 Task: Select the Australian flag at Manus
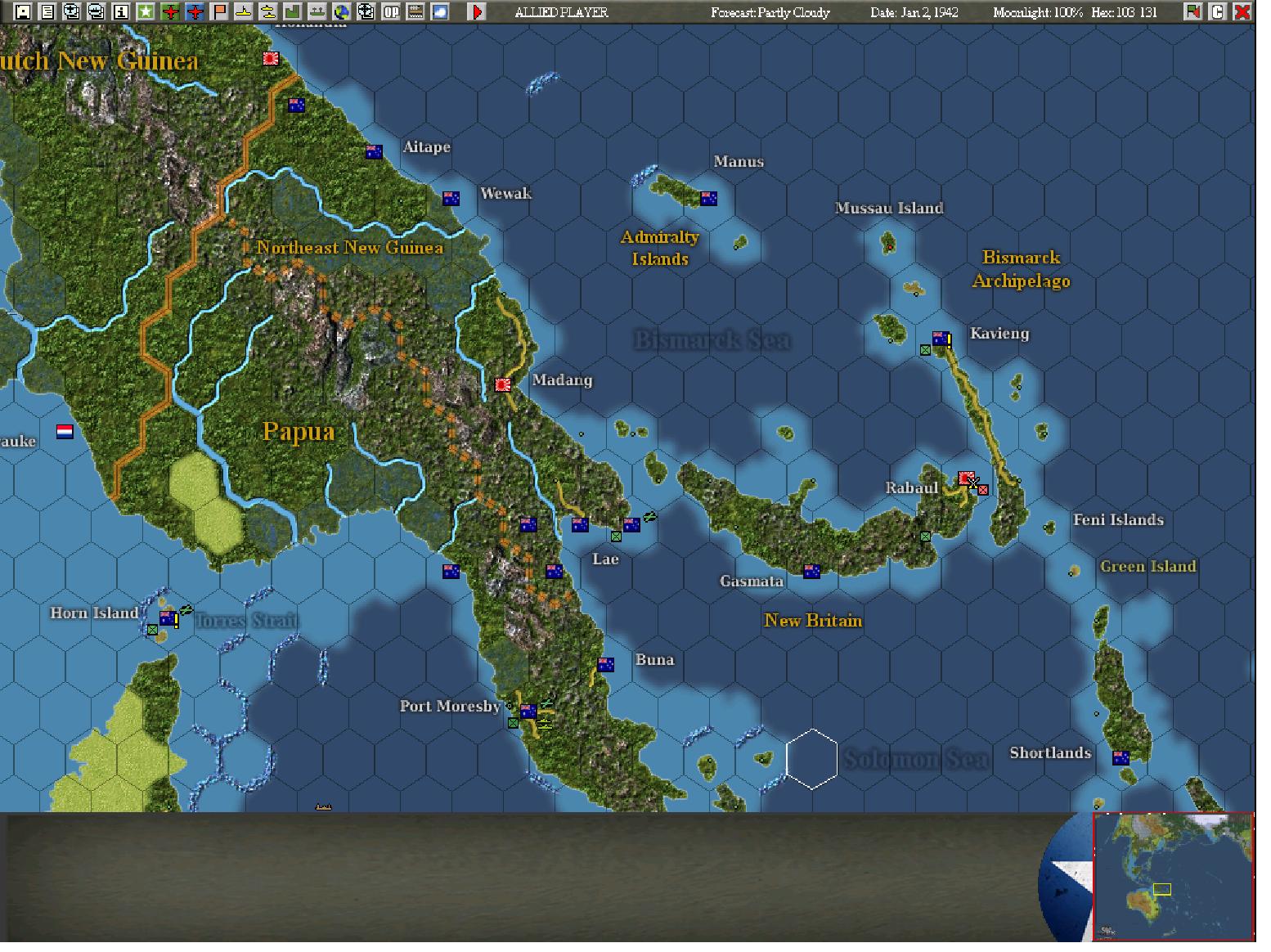click(x=708, y=198)
